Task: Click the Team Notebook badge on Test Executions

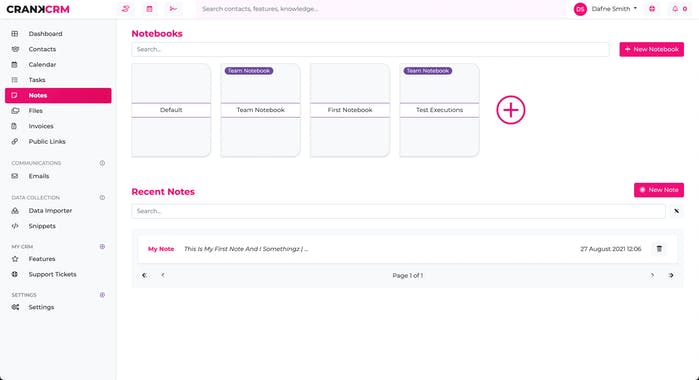Action: (428, 71)
